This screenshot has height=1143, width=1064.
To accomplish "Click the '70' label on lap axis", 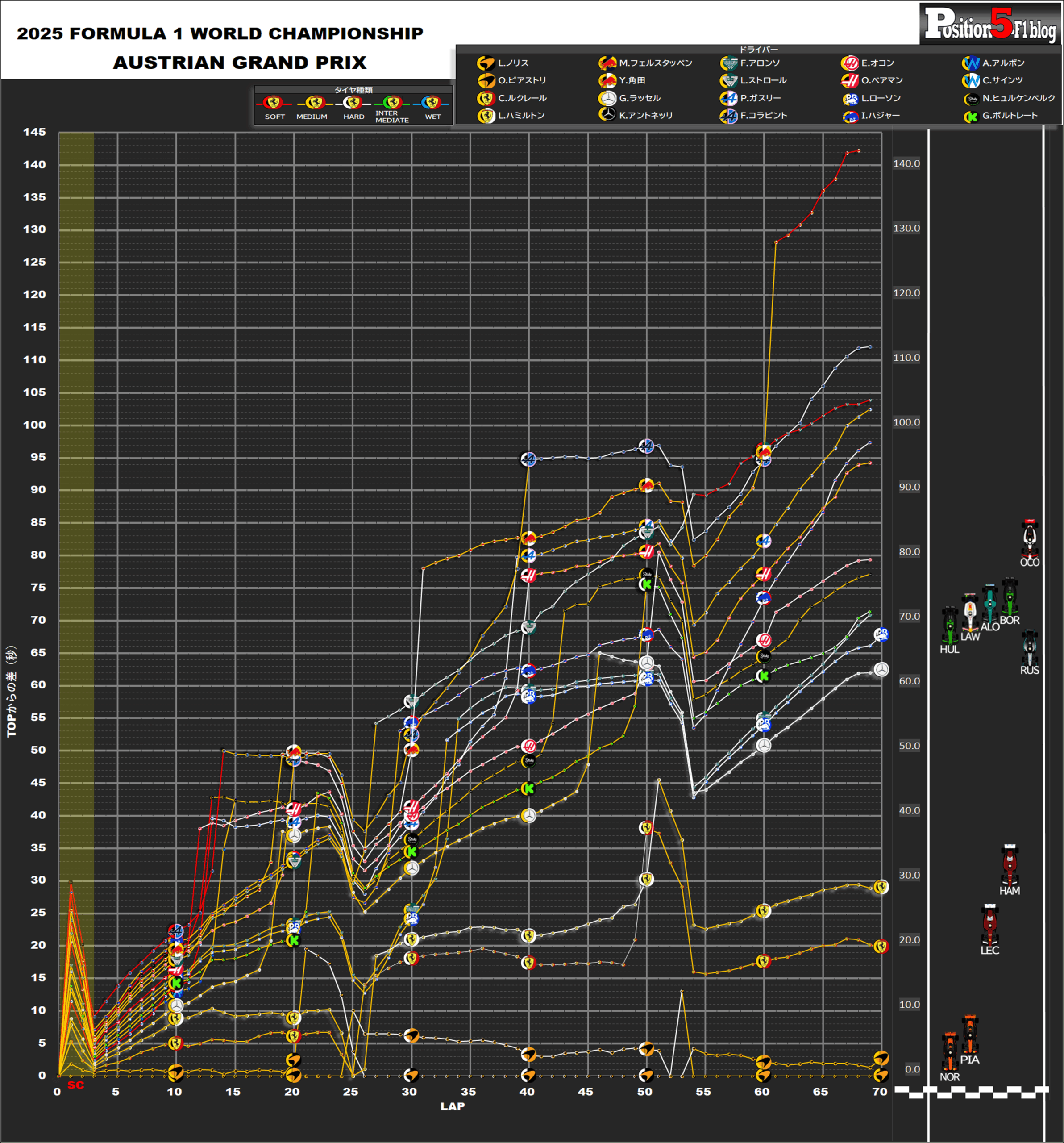I will 880,1092.
